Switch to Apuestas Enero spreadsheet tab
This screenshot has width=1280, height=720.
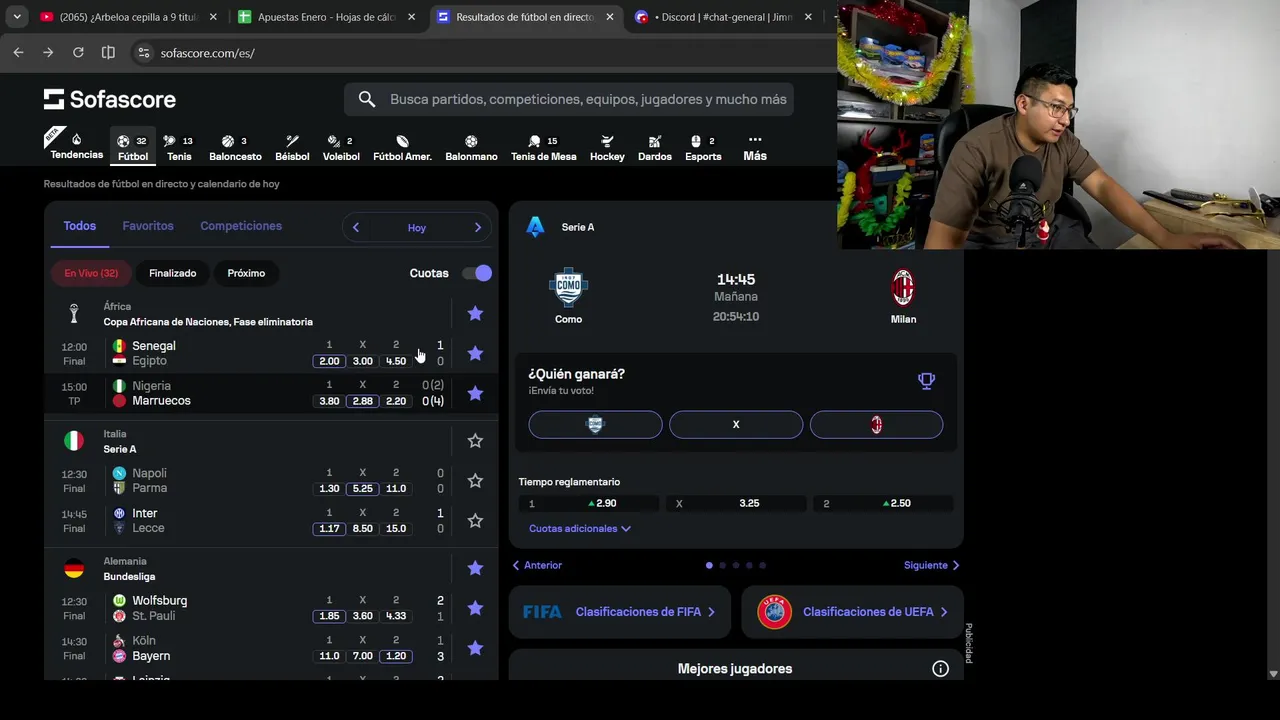pos(328,17)
